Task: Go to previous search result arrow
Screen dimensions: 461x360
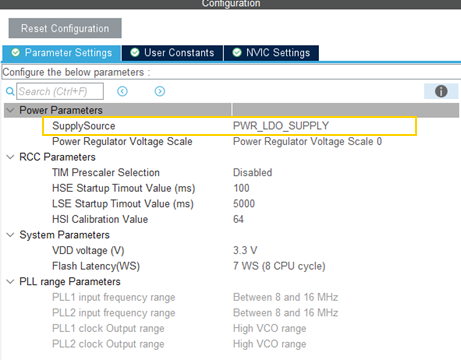Action: pyautogui.click(x=122, y=91)
